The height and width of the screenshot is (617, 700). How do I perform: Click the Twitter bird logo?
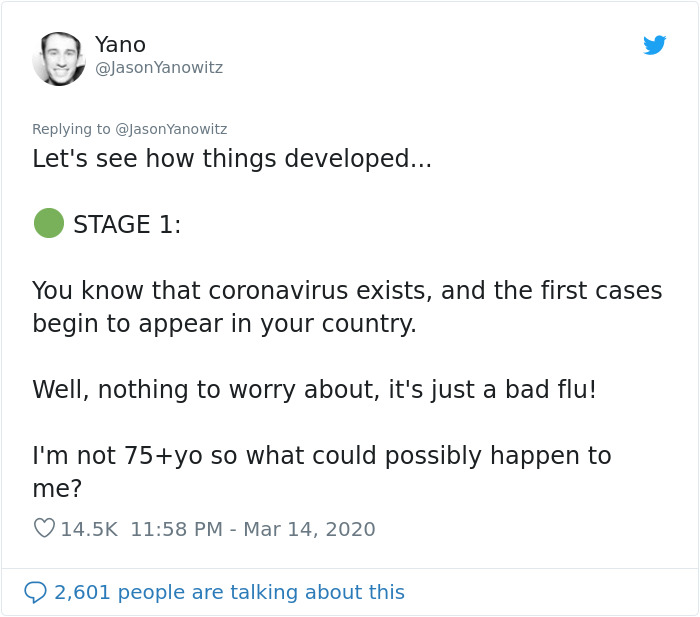[x=654, y=45]
